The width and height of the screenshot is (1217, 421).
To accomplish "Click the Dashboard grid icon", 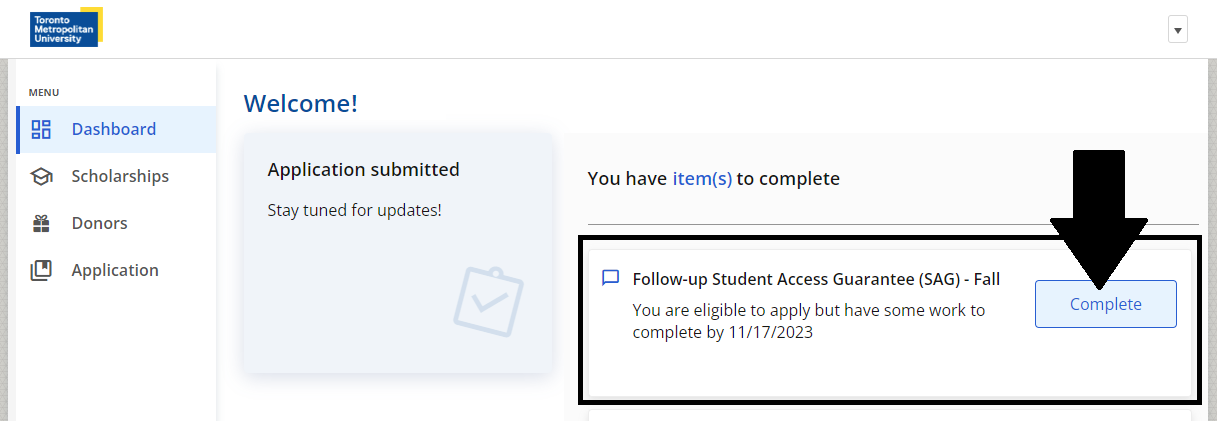I will [41, 129].
